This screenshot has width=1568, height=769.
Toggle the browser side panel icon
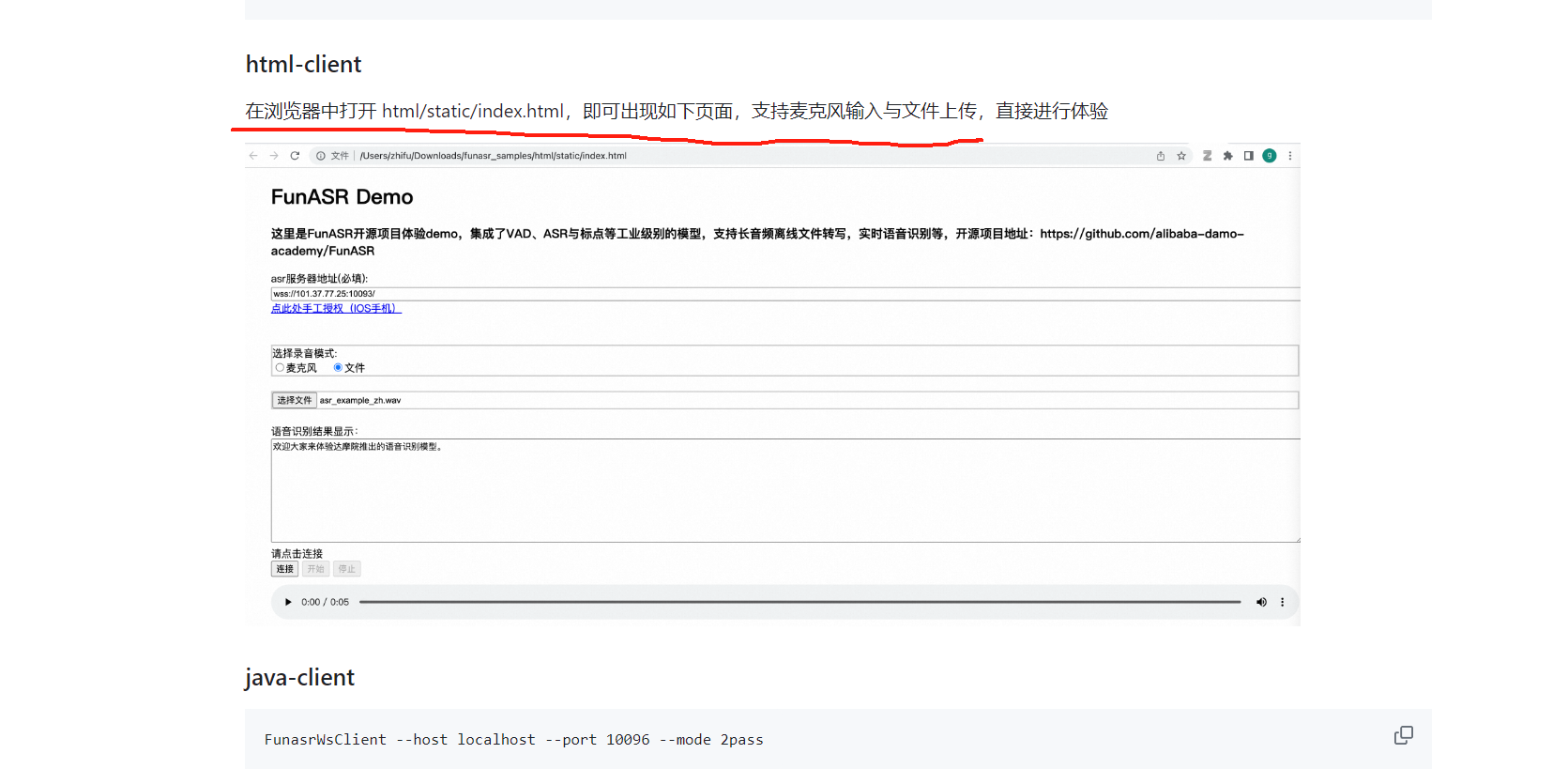click(1249, 156)
